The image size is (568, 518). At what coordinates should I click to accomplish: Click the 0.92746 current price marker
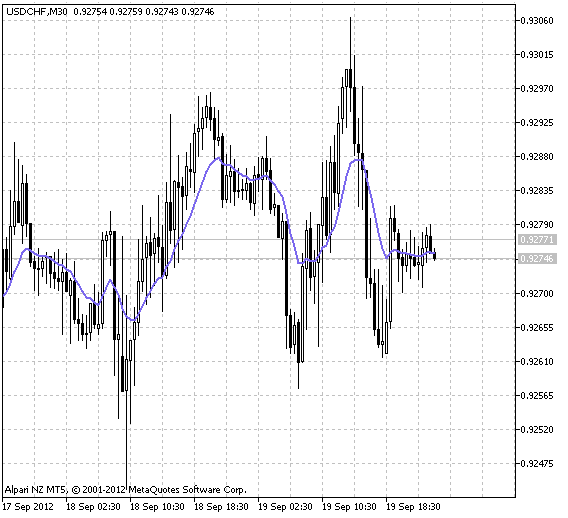537,259
